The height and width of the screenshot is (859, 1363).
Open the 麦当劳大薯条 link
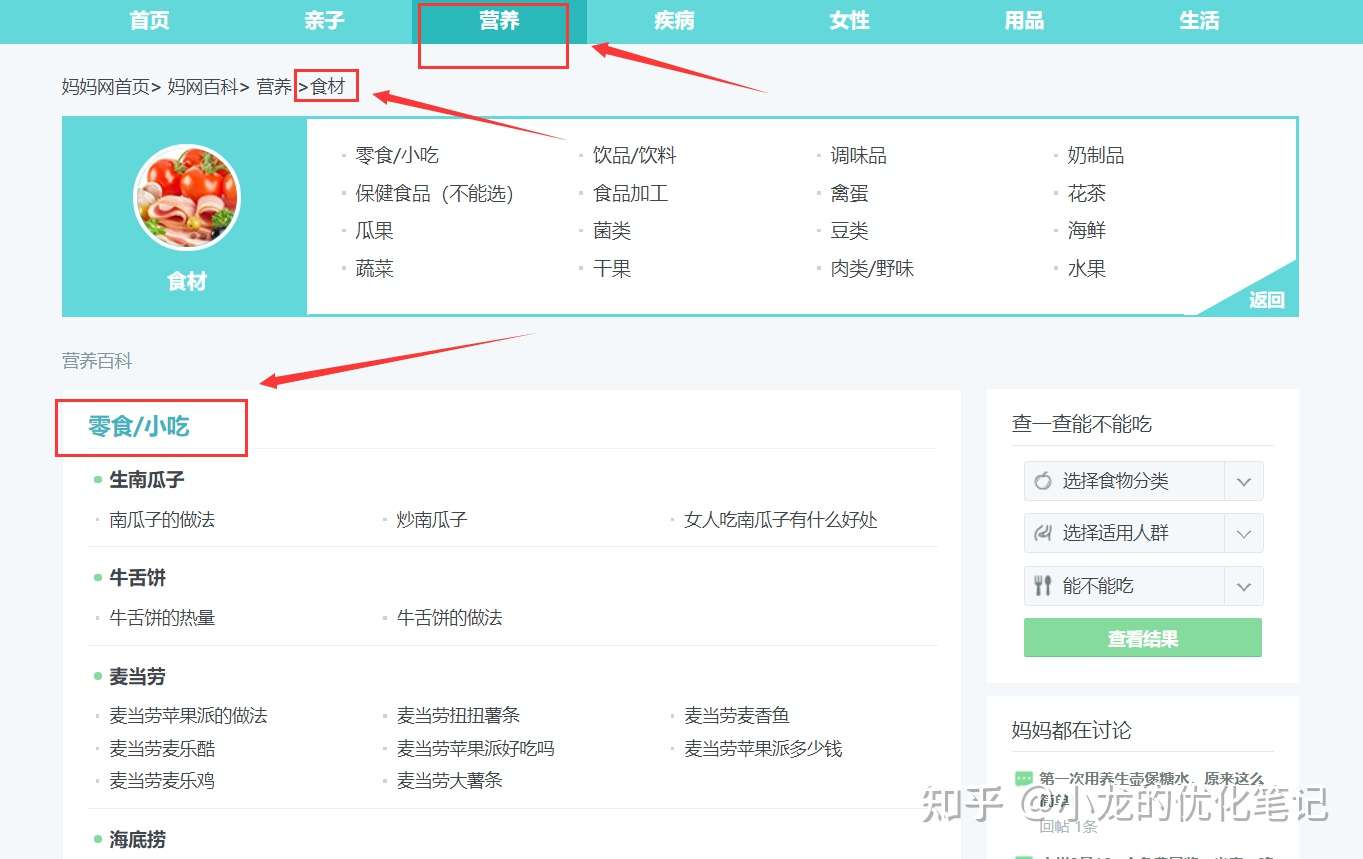click(x=450, y=781)
